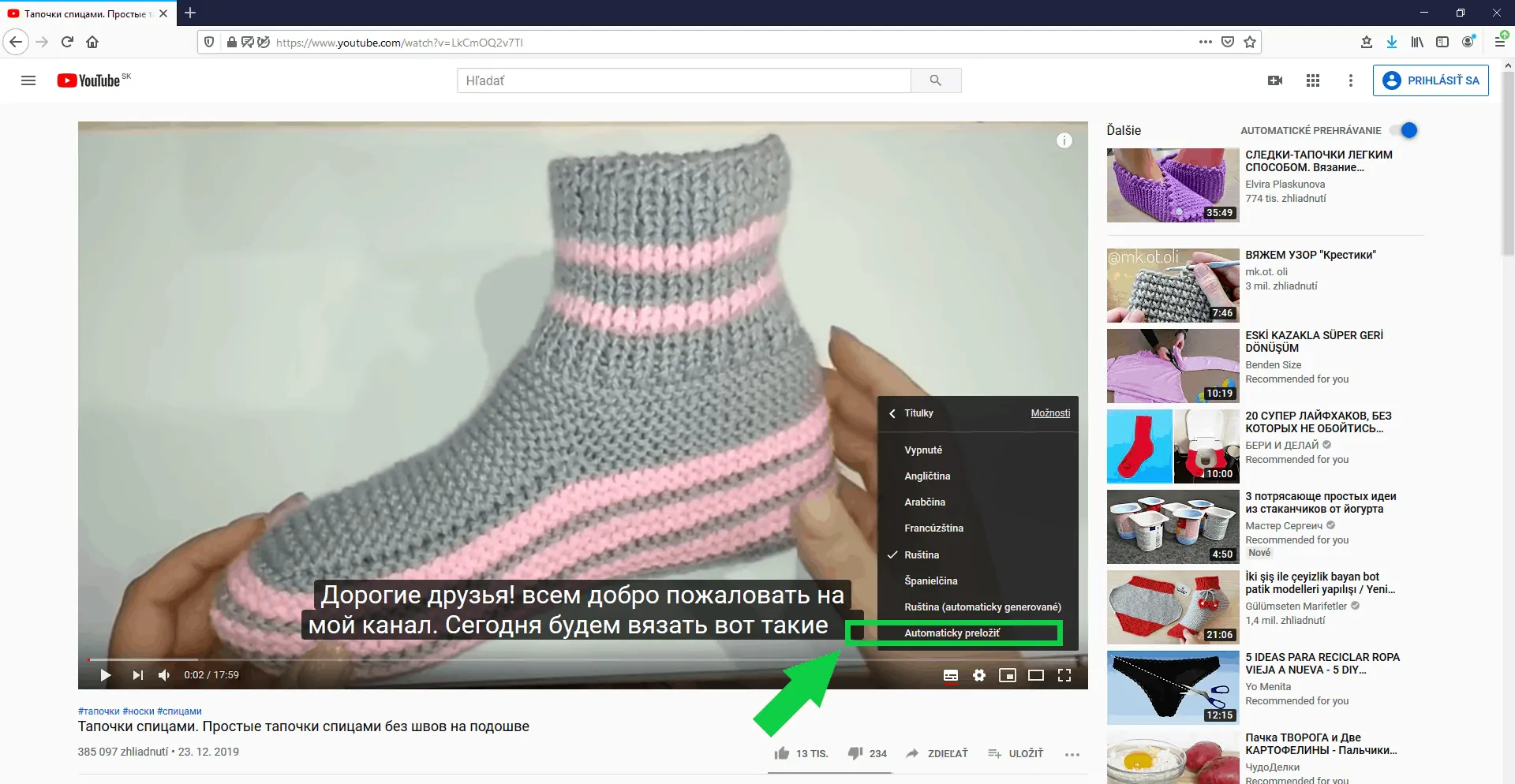Click the PRIHLÁSIŤ SA sign-in button

1431,80
